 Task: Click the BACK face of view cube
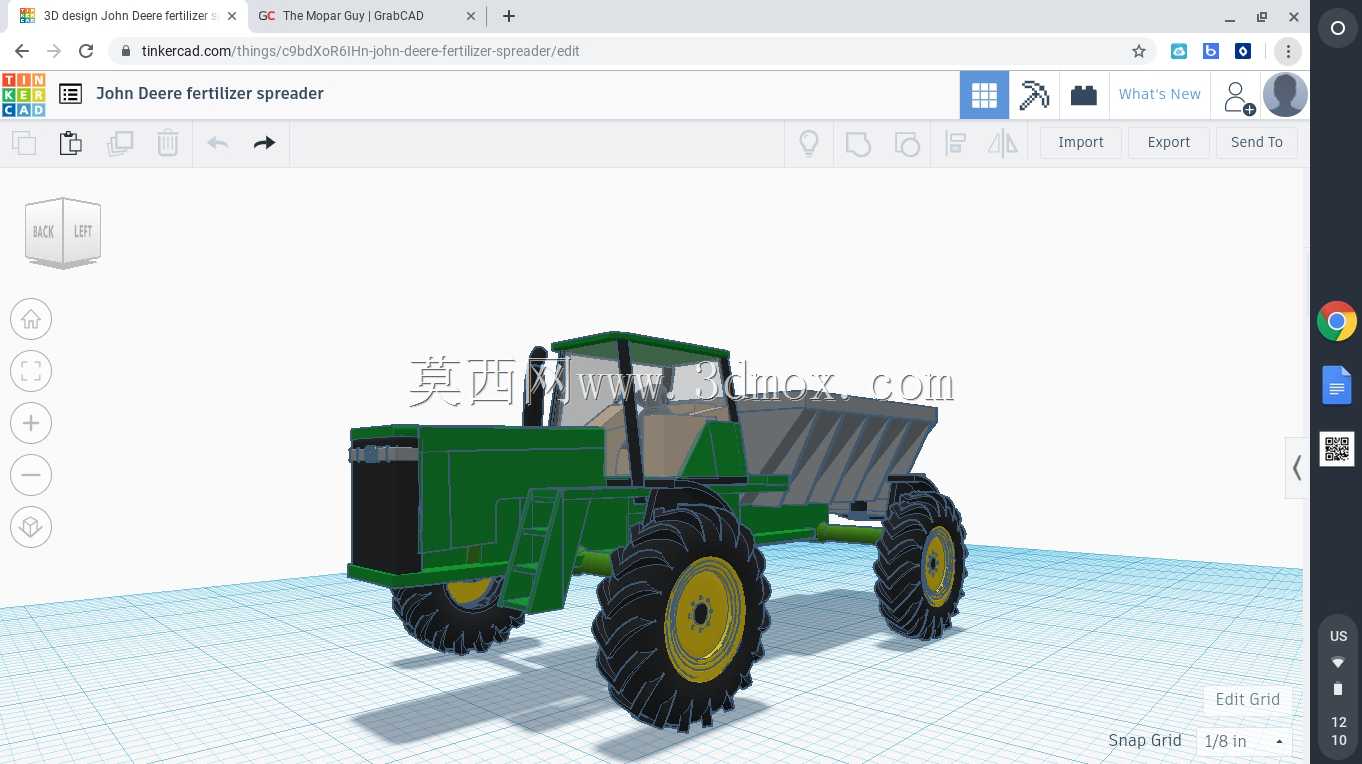pyautogui.click(x=44, y=232)
